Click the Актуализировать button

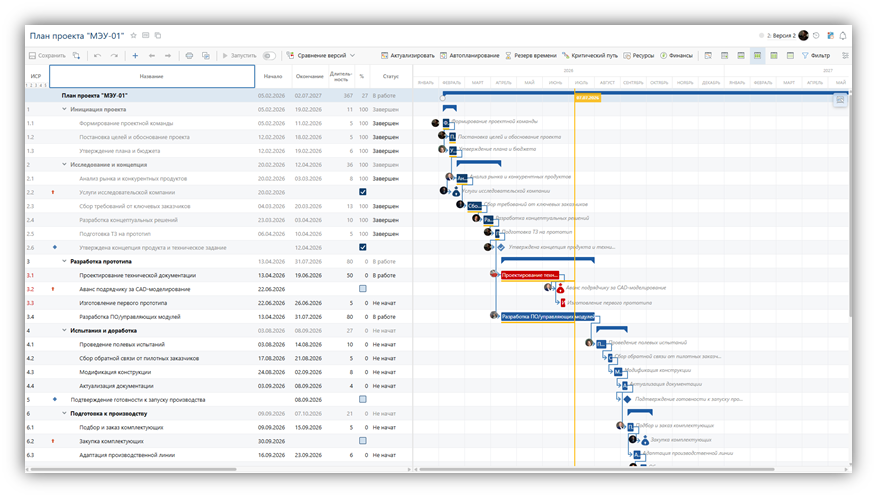408,55
